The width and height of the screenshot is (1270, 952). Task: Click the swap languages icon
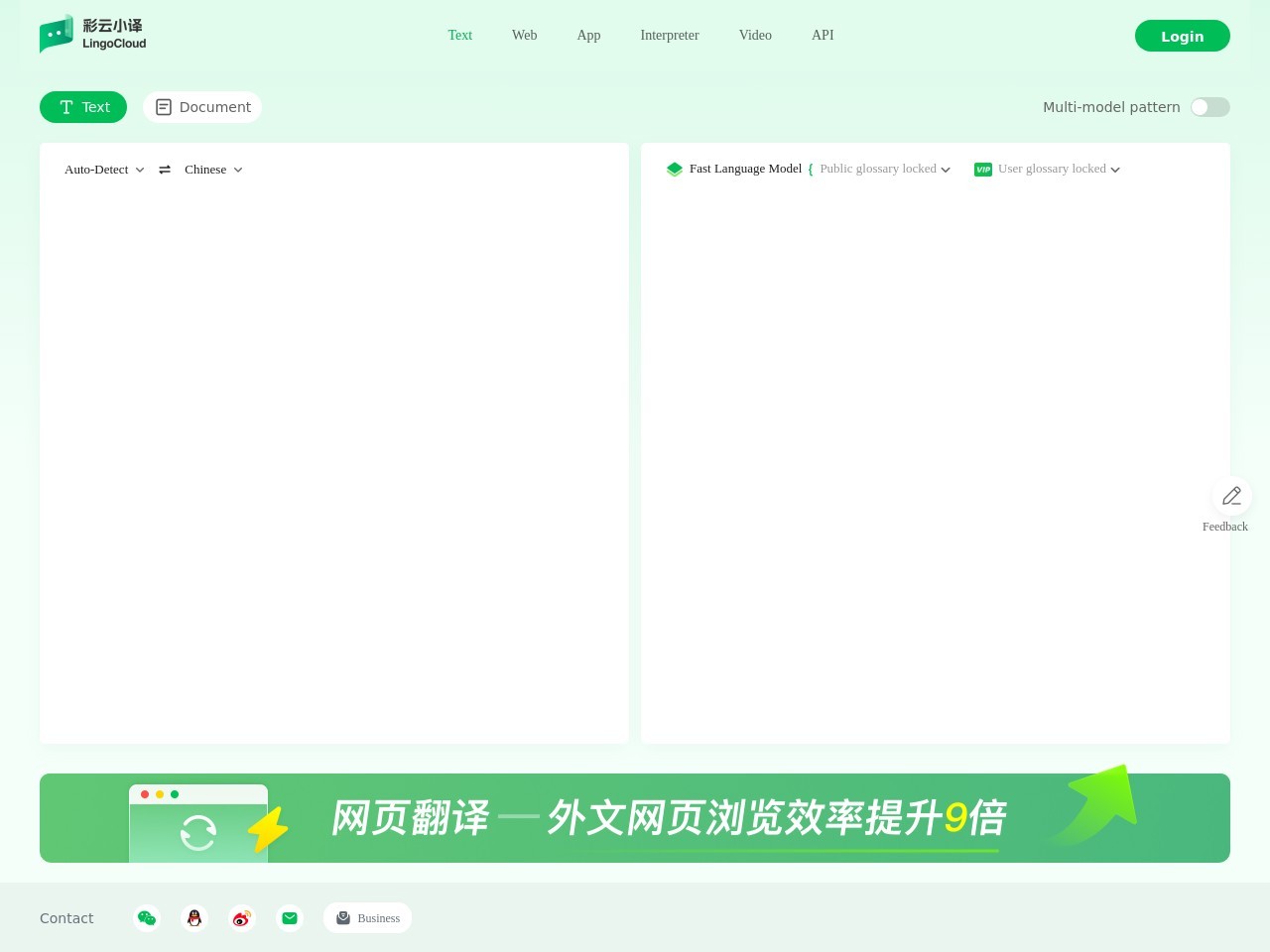pos(165,170)
